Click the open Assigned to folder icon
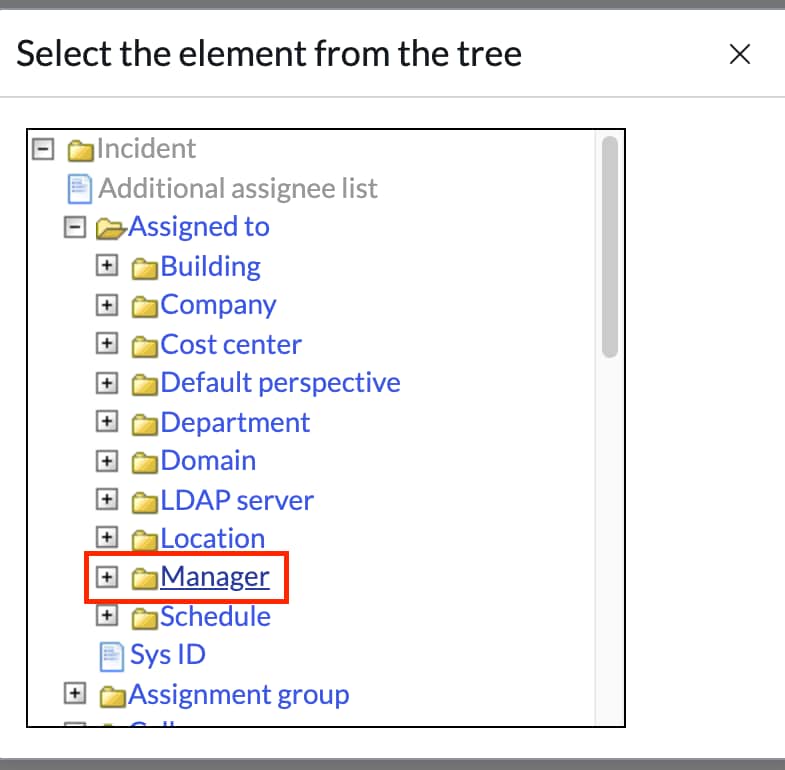 [110, 229]
